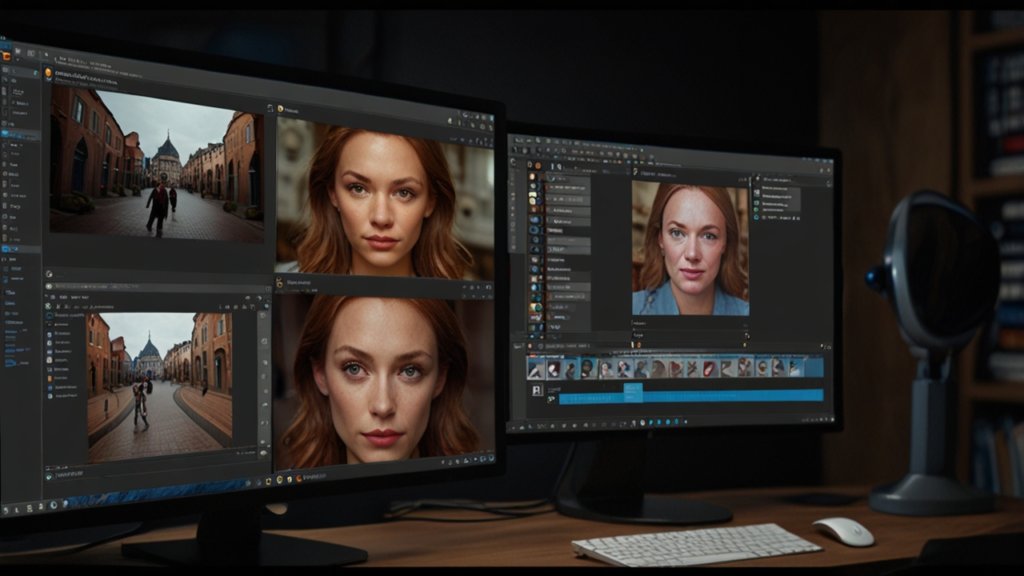Open the blue-shirt woman portrait on the right monitor
Viewport: 1024px width, 576px height.
[690, 249]
